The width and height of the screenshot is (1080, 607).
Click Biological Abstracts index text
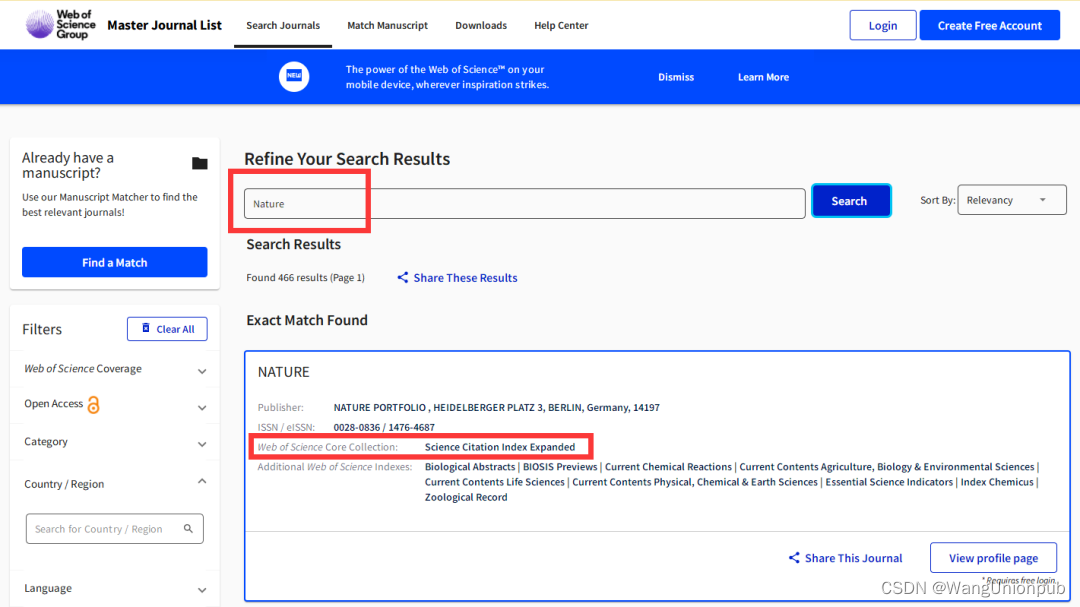[470, 467]
